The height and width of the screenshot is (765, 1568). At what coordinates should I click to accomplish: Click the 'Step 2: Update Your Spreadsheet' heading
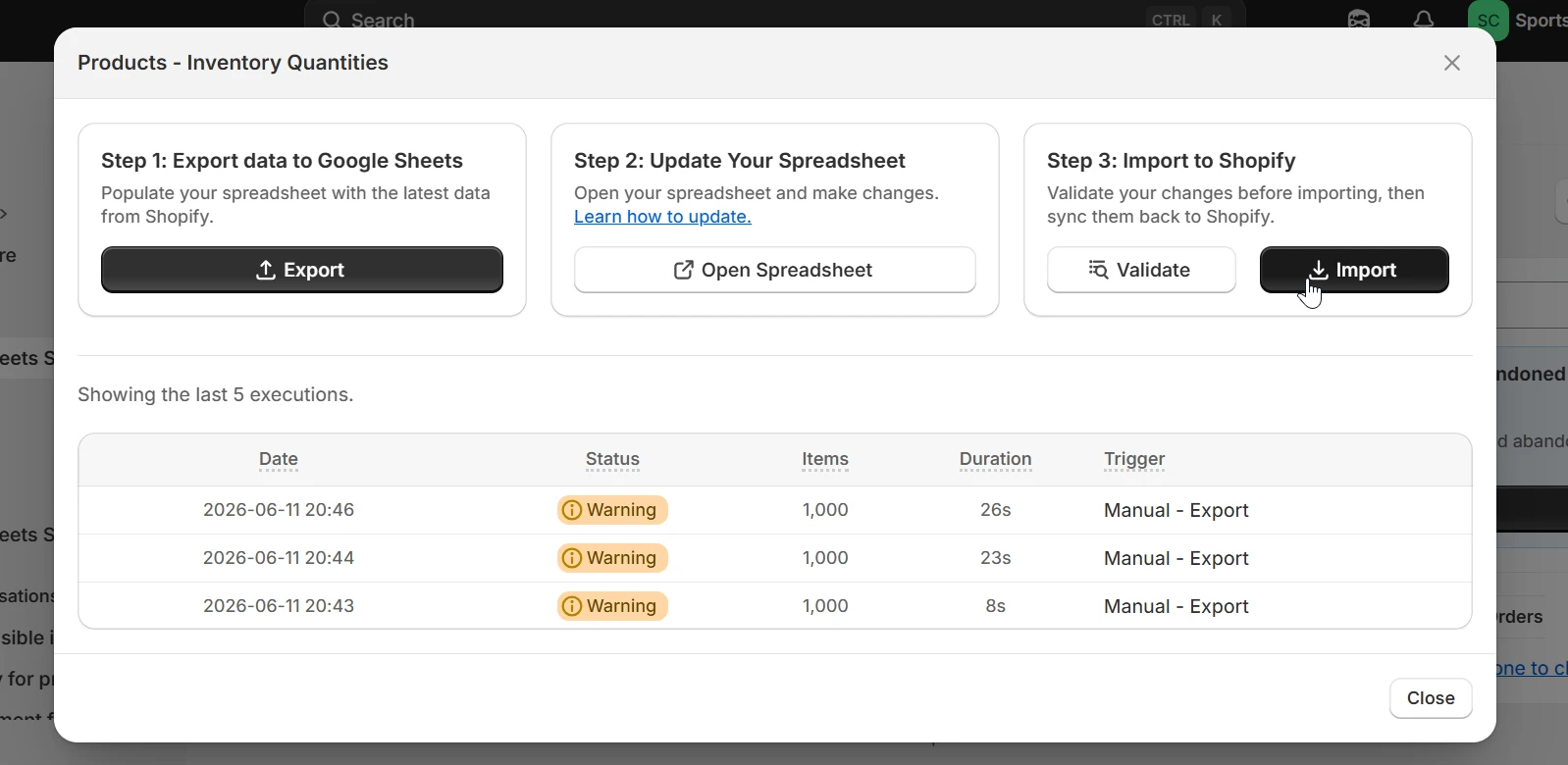(741, 161)
